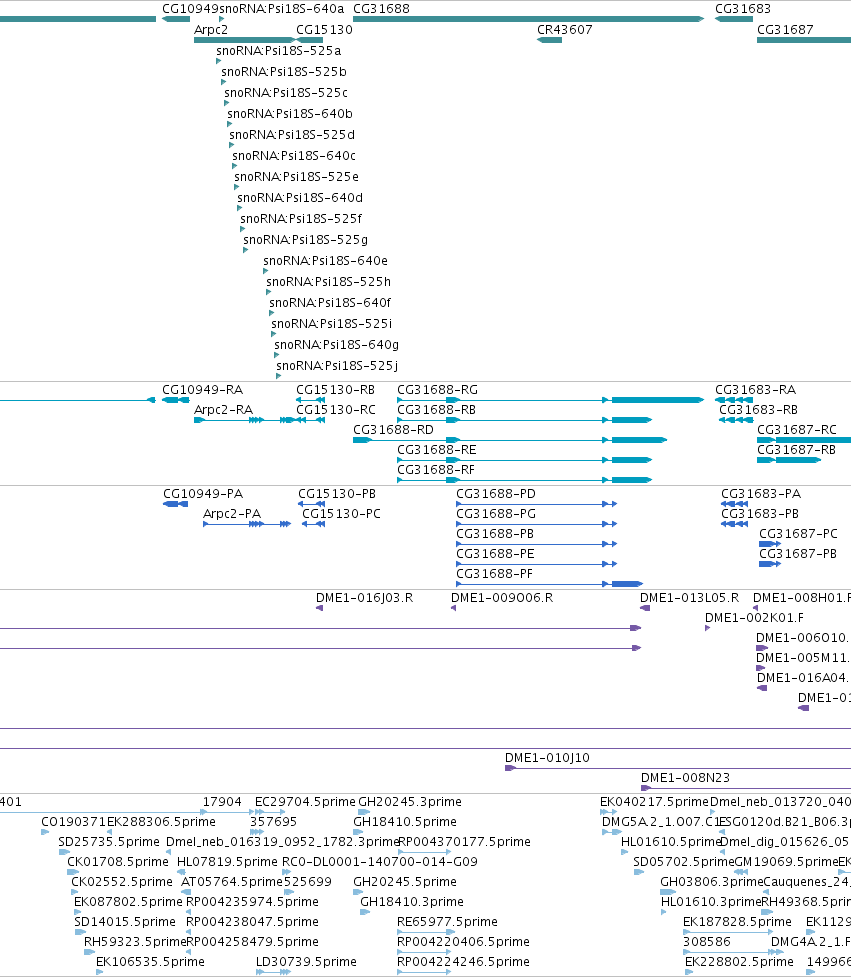The image size is (851, 977).
Task: Select snoRNA:Psi18S-640a label
Action: pyautogui.click(x=282, y=9)
